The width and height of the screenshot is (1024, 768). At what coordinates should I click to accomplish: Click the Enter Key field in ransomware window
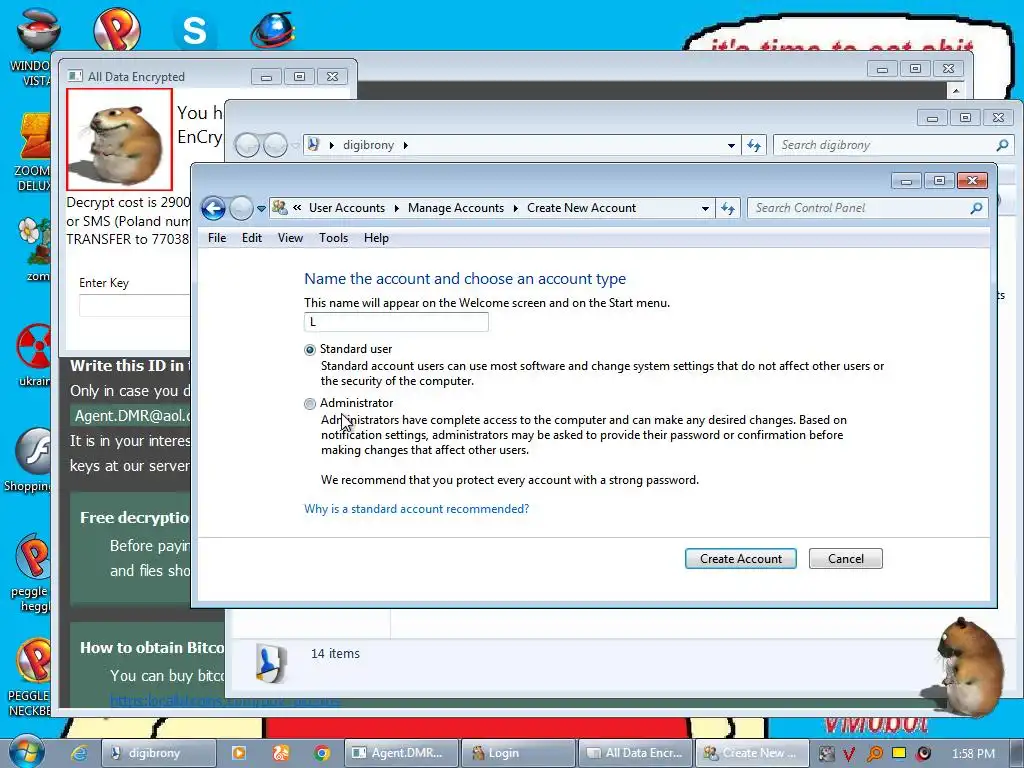[134, 306]
